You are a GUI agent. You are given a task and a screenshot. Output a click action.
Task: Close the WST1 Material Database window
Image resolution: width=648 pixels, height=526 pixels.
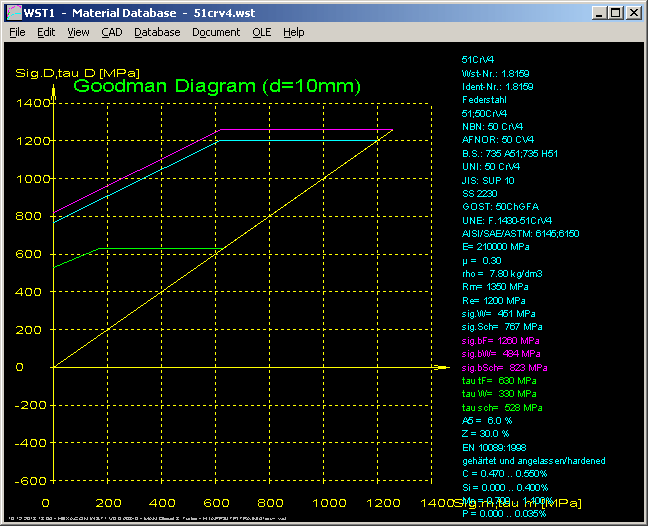(633, 13)
